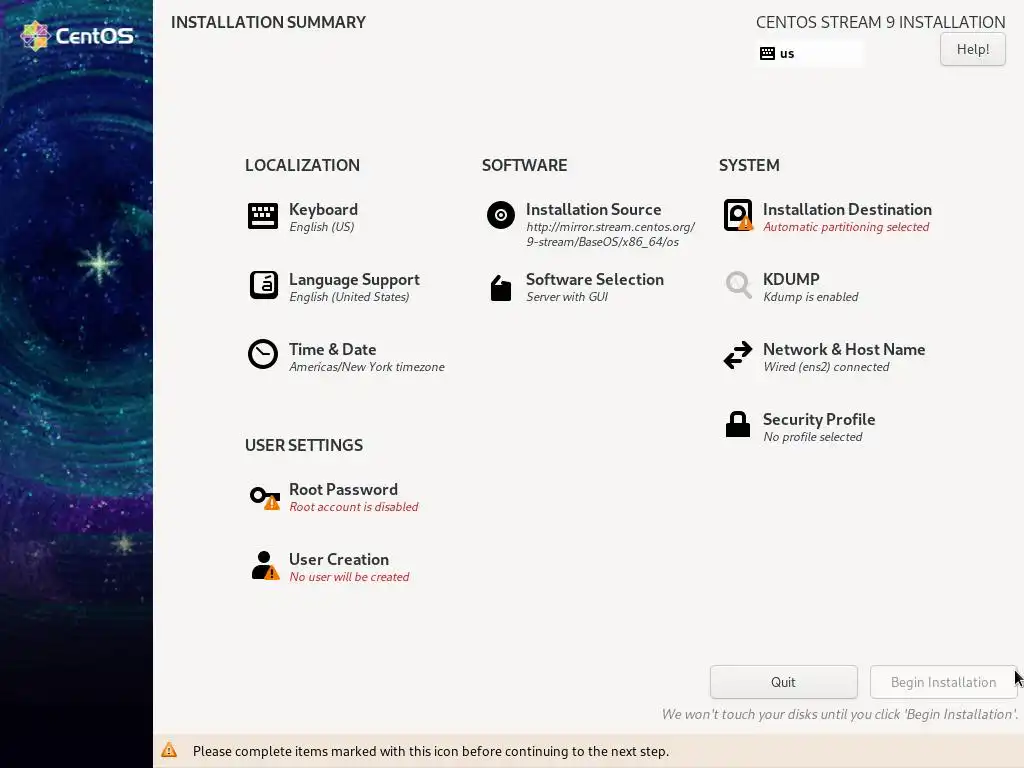
Task: Click the Installation Destination disk icon
Action: 738,215
